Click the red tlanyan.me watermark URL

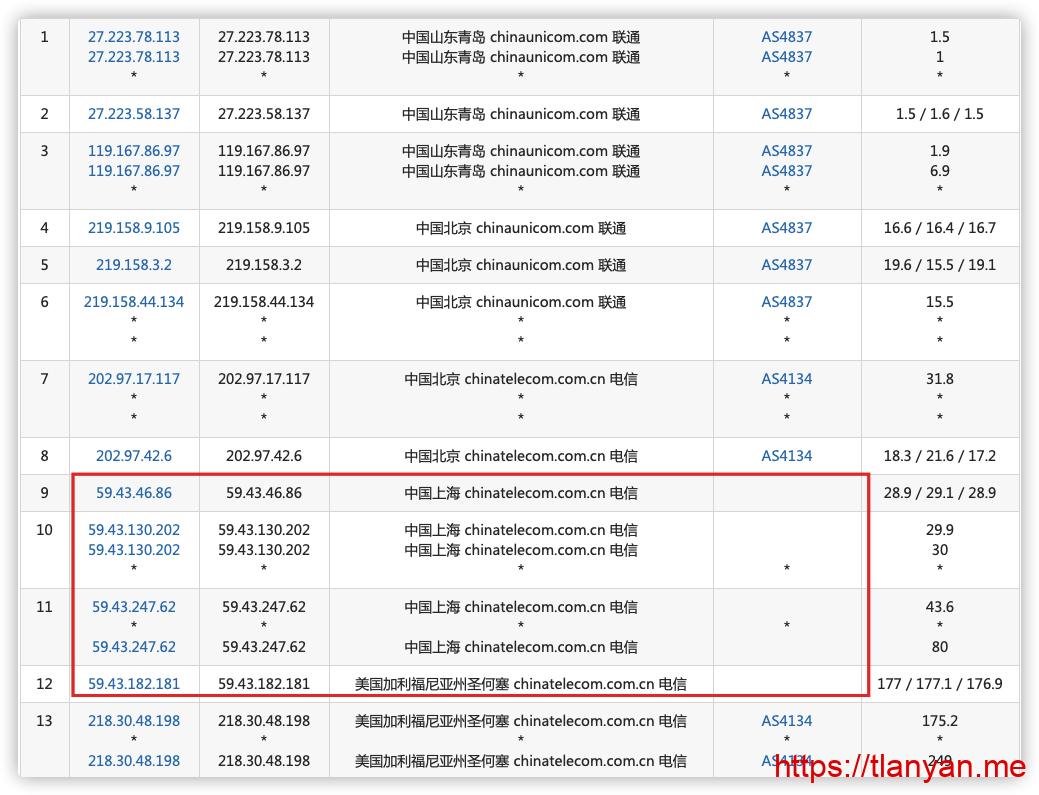tap(900, 768)
